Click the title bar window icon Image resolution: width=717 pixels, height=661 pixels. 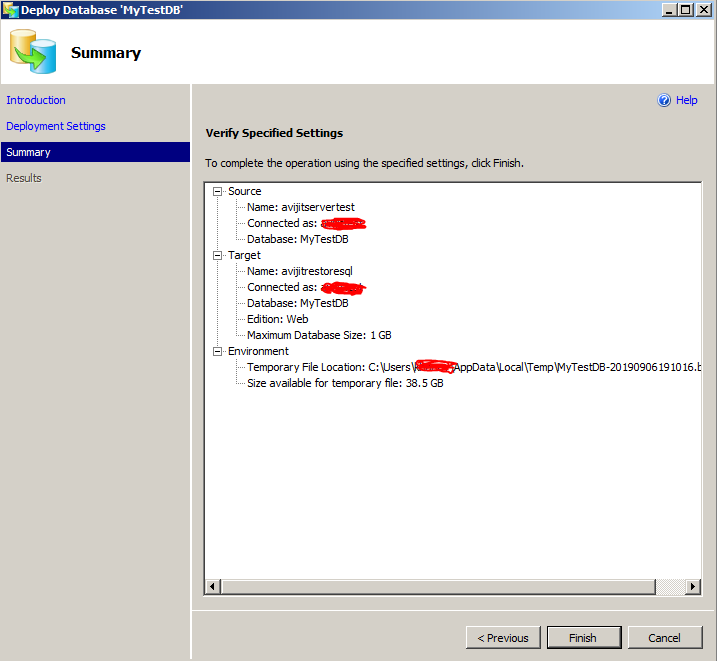(x=11, y=9)
